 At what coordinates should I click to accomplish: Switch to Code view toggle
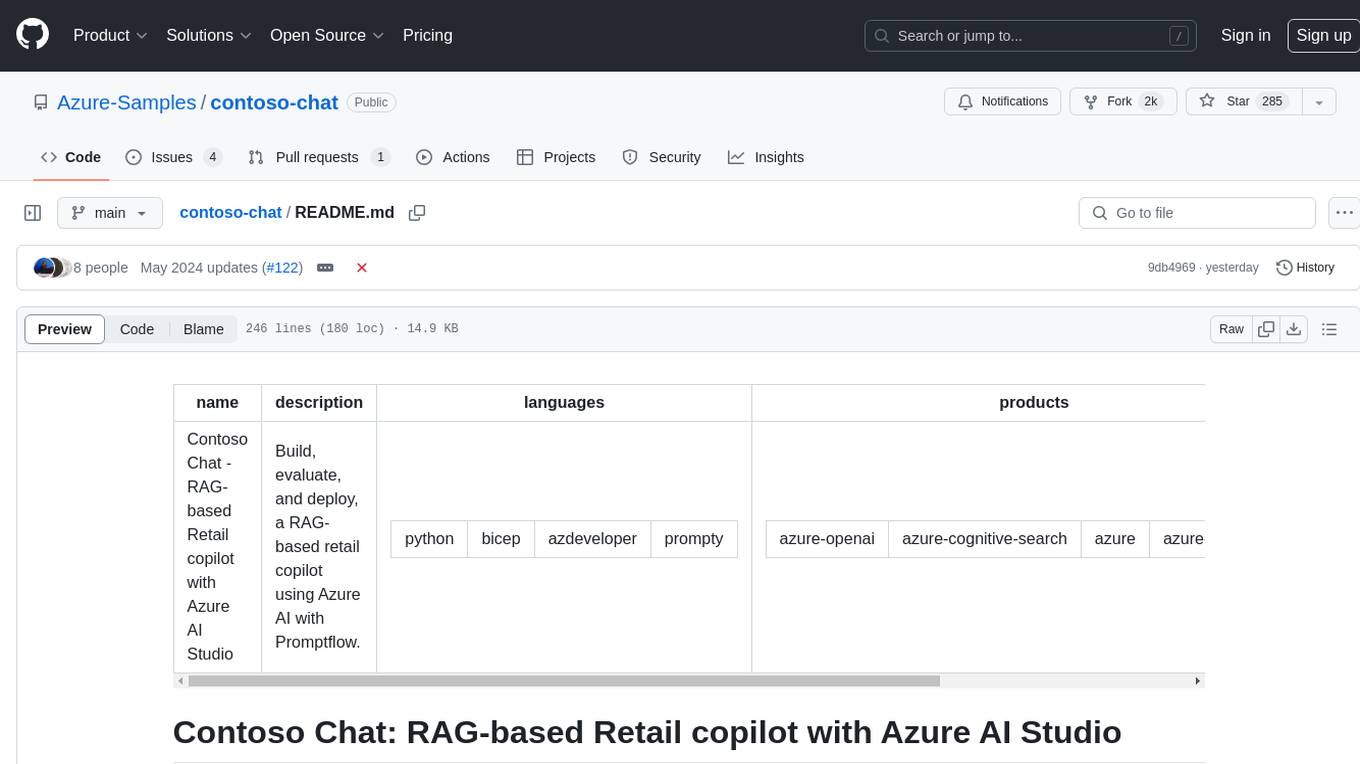137,329
